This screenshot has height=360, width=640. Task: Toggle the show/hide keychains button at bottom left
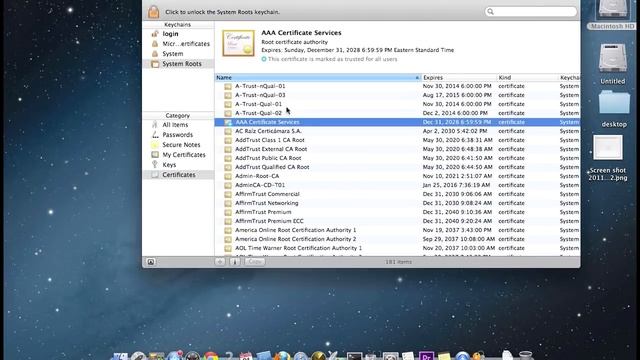pyautogui.click(x=151, y=262)
